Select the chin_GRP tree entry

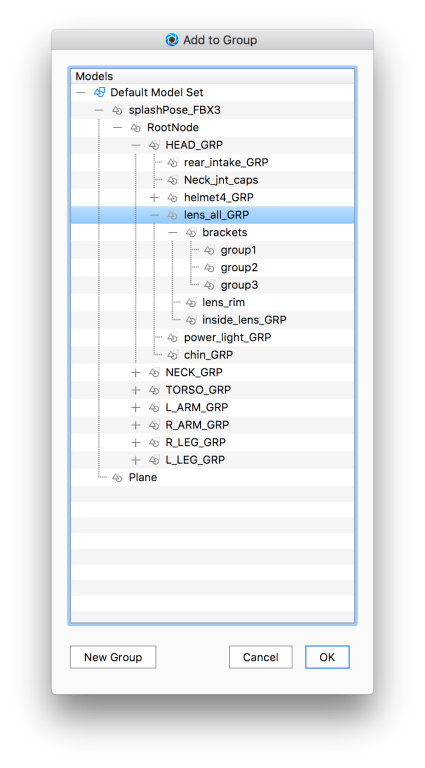pos(208,355)
